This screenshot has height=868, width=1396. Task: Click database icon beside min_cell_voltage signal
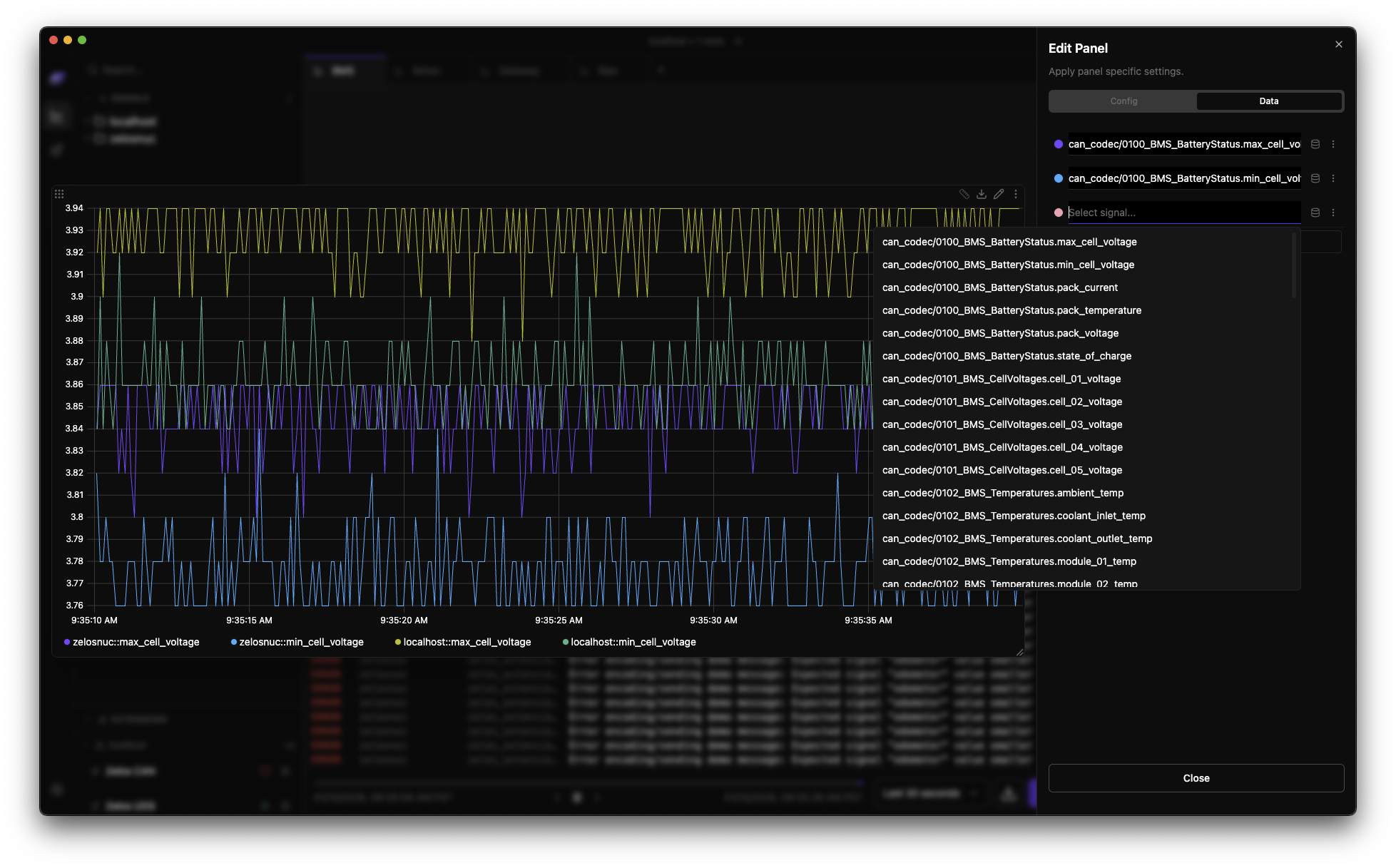point(1315,178)
